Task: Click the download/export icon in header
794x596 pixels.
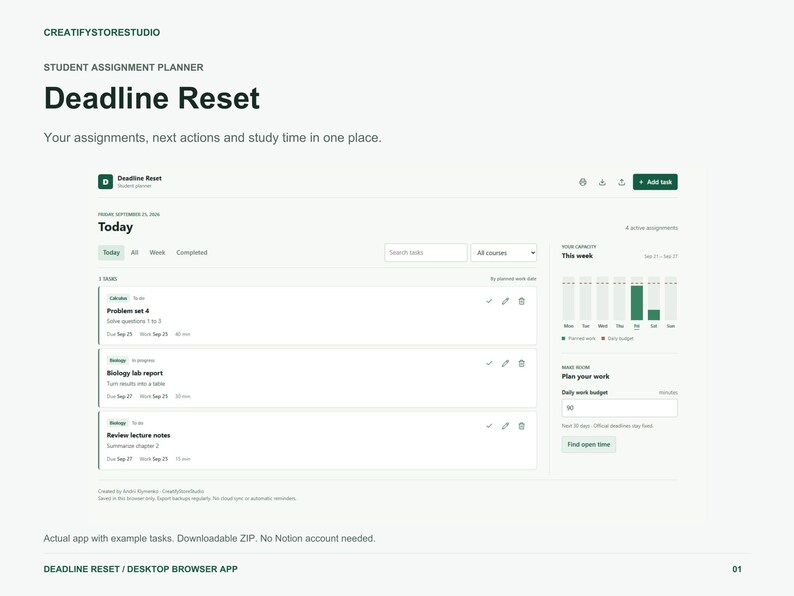Action: coord(602,182)
